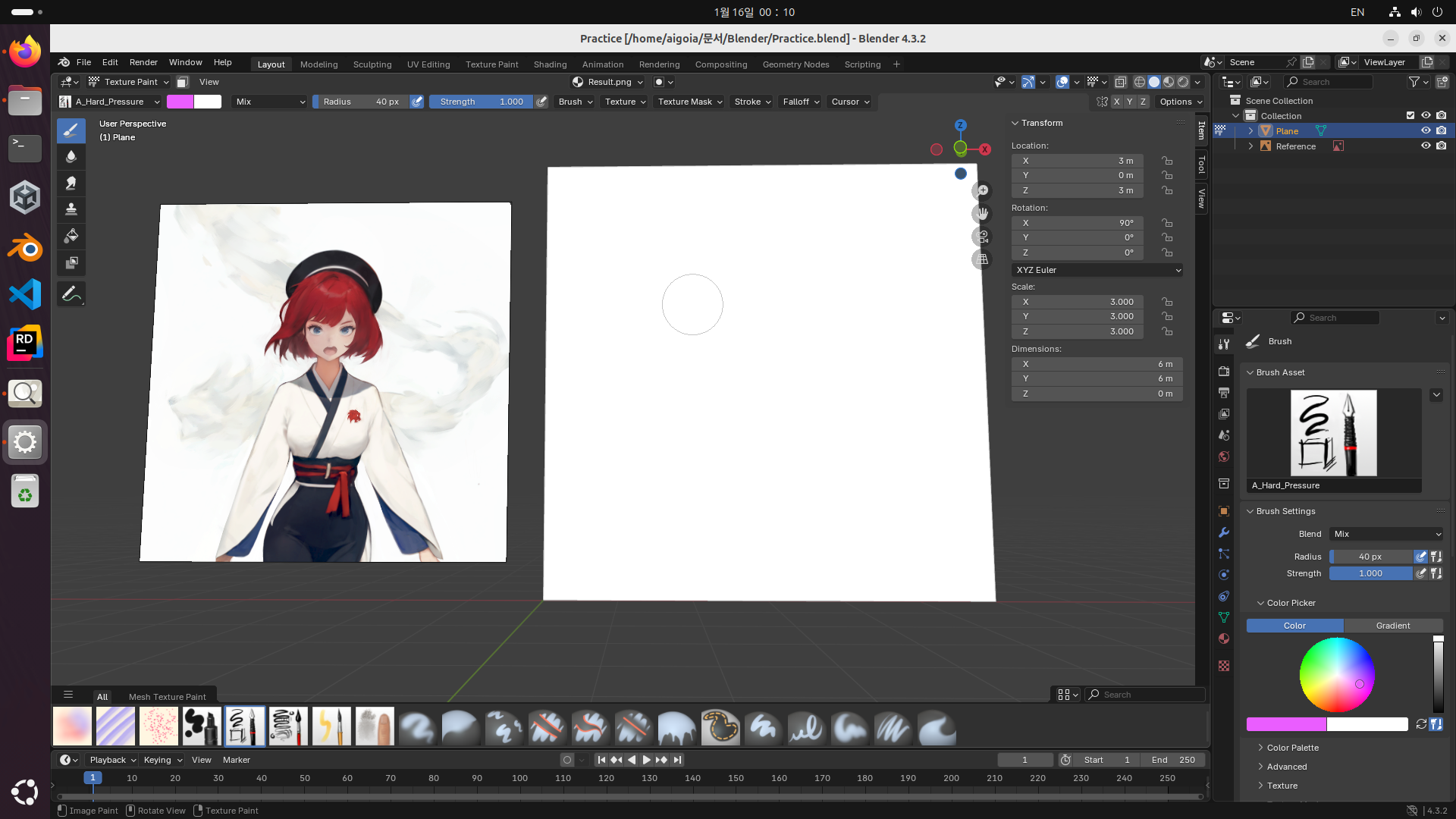
Task: Toggle Z axis symmetry
Action: (1143, 102)
